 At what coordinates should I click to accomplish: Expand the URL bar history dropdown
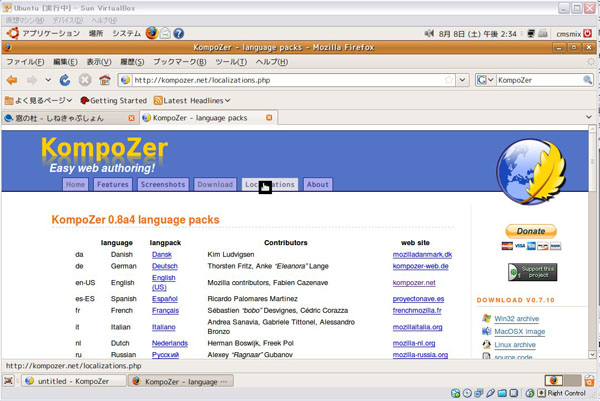click(462, 80)
